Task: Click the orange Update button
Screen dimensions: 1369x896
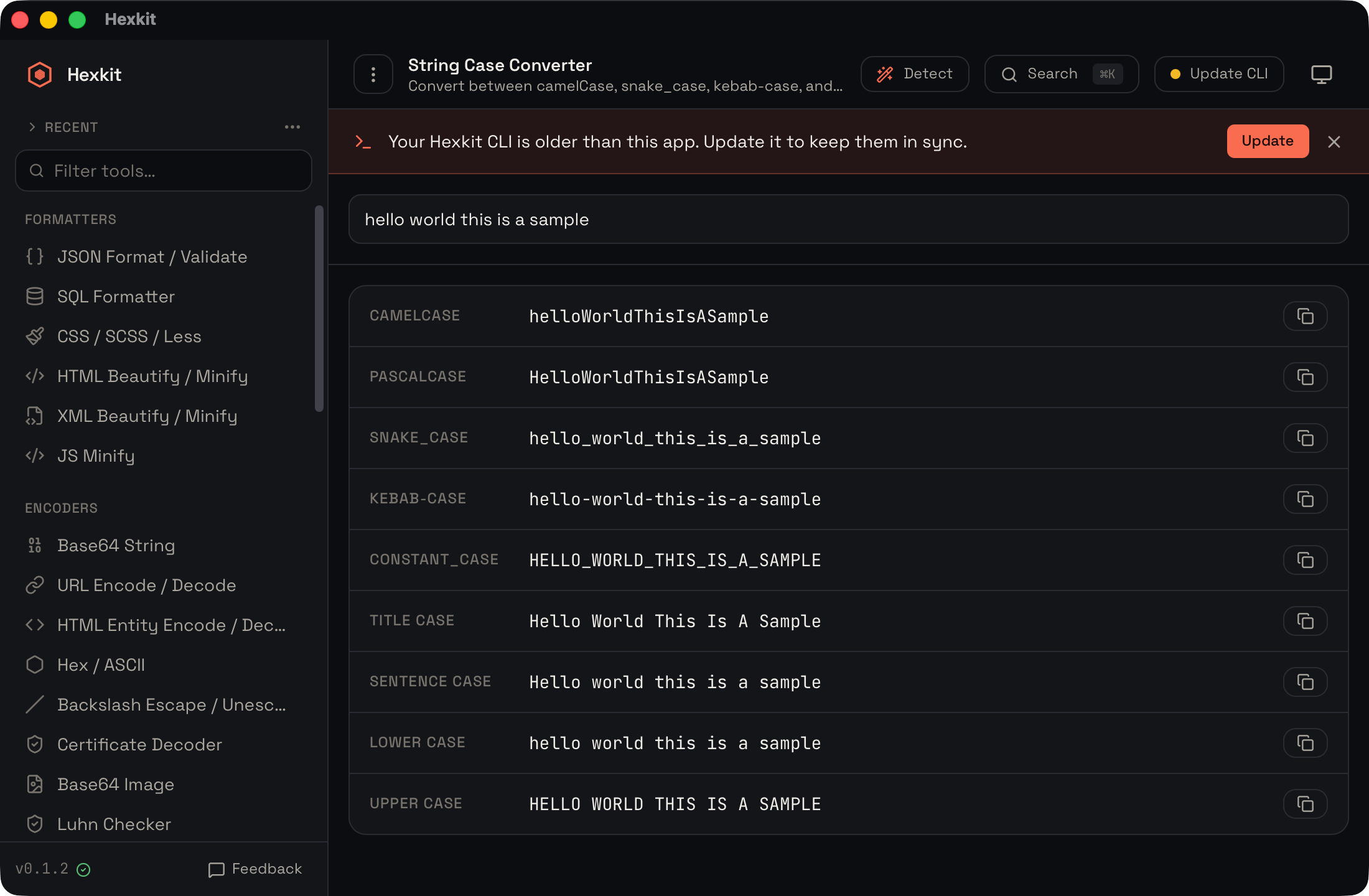Action: (x=1268, y=141)
